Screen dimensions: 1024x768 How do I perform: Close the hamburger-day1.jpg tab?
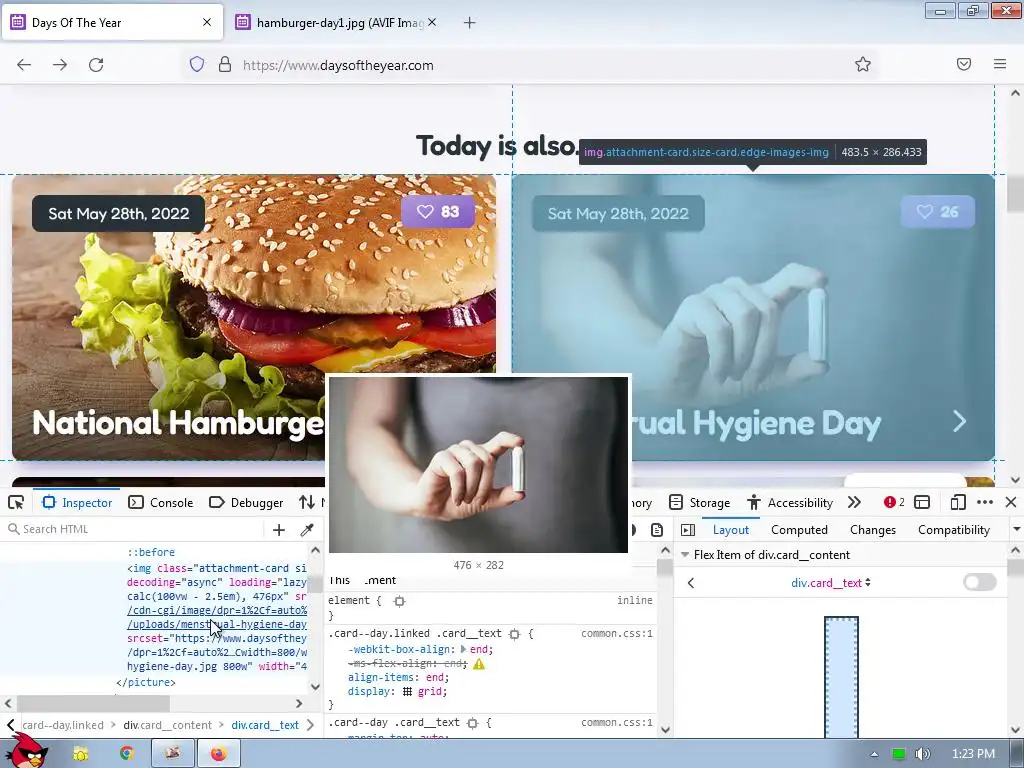432,22
